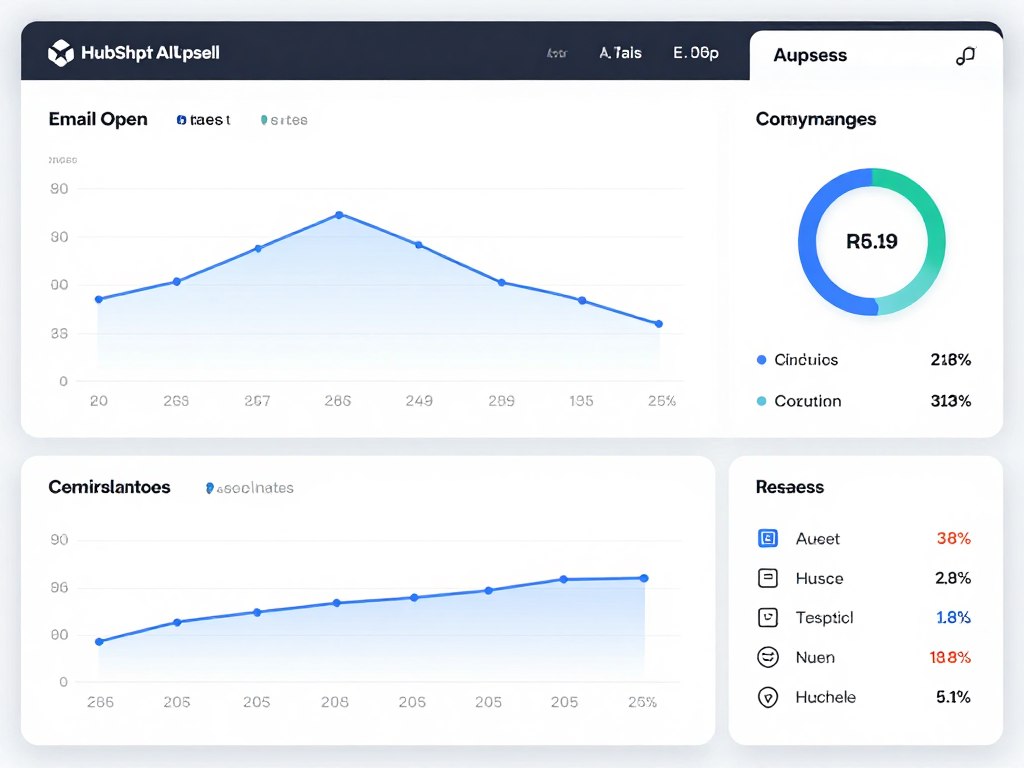Click the Cinduios blue legend dot

764,360
